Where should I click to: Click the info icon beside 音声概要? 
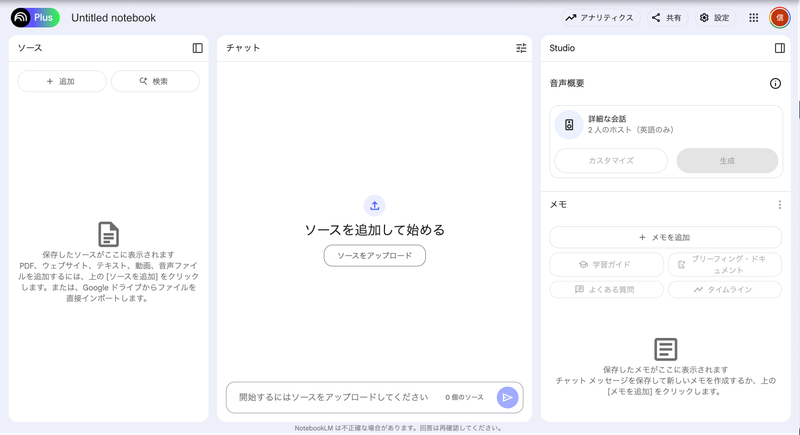pos(775,84)
